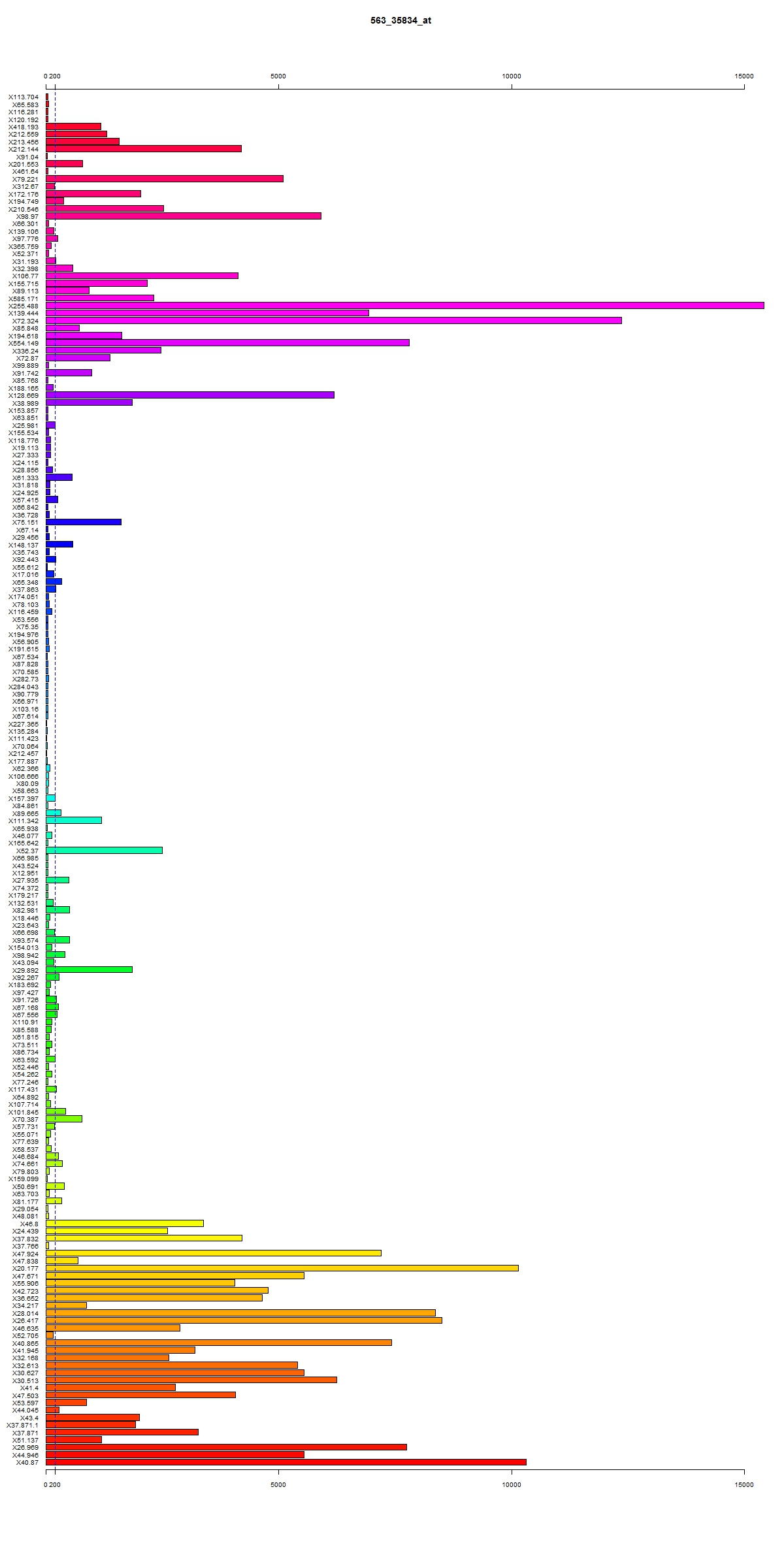The image size is (784, 1568).
Task: Pick the bar beside label X98.97
Action: point(184,216)
